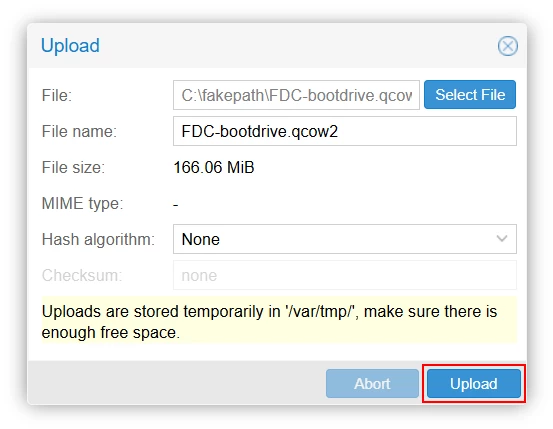Click the Abort button
This screenshot has width=553, height=429.
tap(372, 383)
